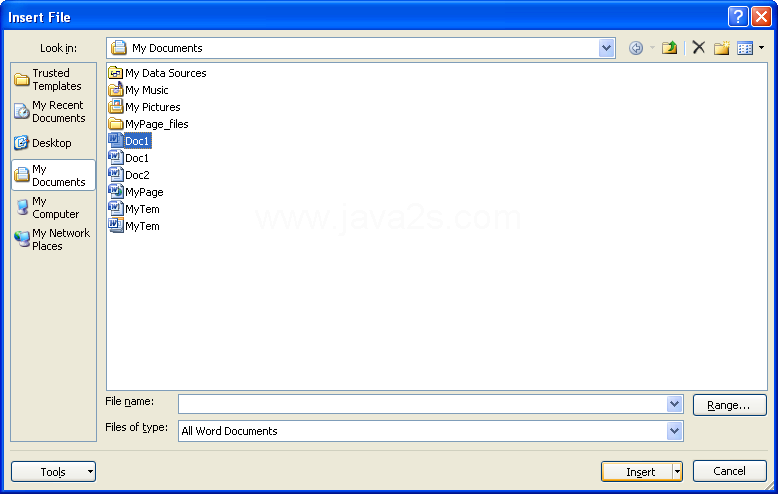778x494 pixels.
Task: Click the highlighted Doc1 file
Action: click(x=130, y=141)
